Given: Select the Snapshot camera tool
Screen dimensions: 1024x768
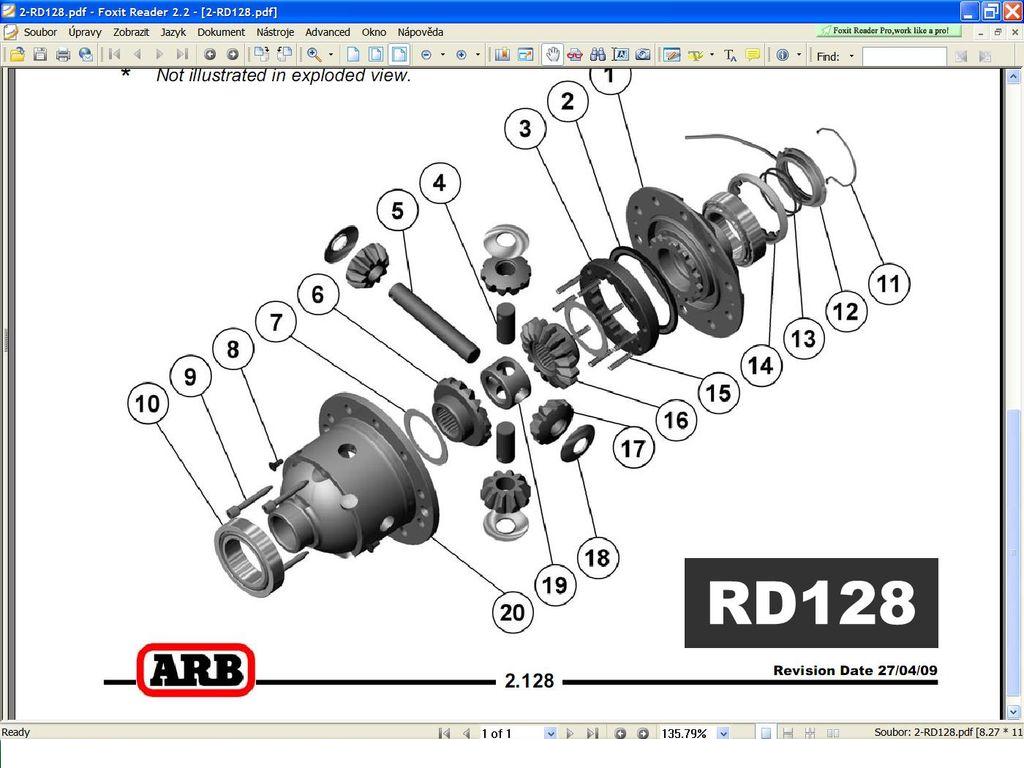Looking at the screenshot, I should point(643,55).
